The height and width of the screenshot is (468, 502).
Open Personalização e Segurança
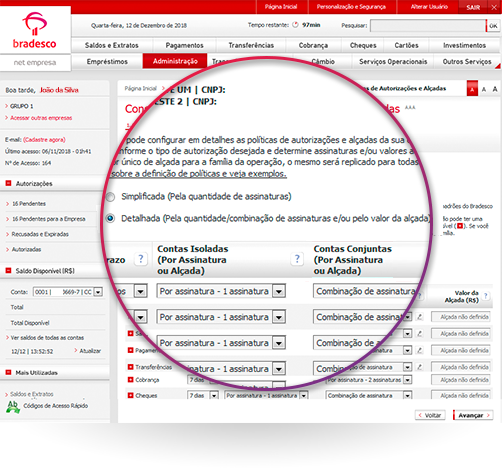click(351, 7)
